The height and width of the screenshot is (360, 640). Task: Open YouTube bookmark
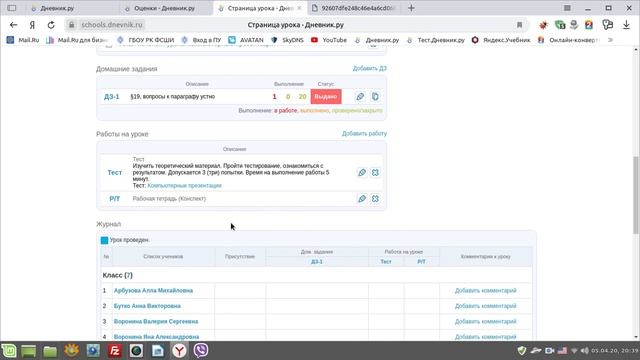click(329, 40)
